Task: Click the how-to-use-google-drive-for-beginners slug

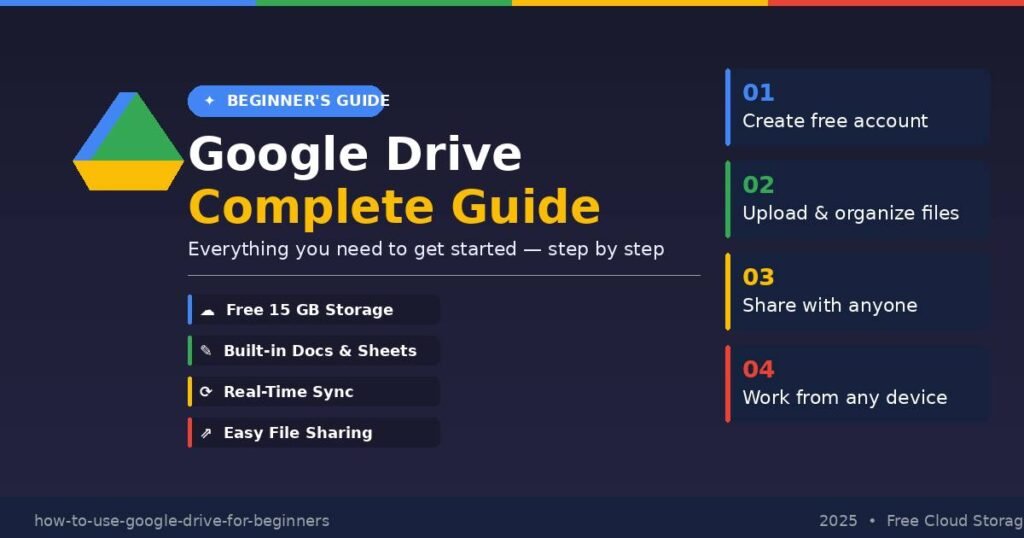Action: pos(182,521)
